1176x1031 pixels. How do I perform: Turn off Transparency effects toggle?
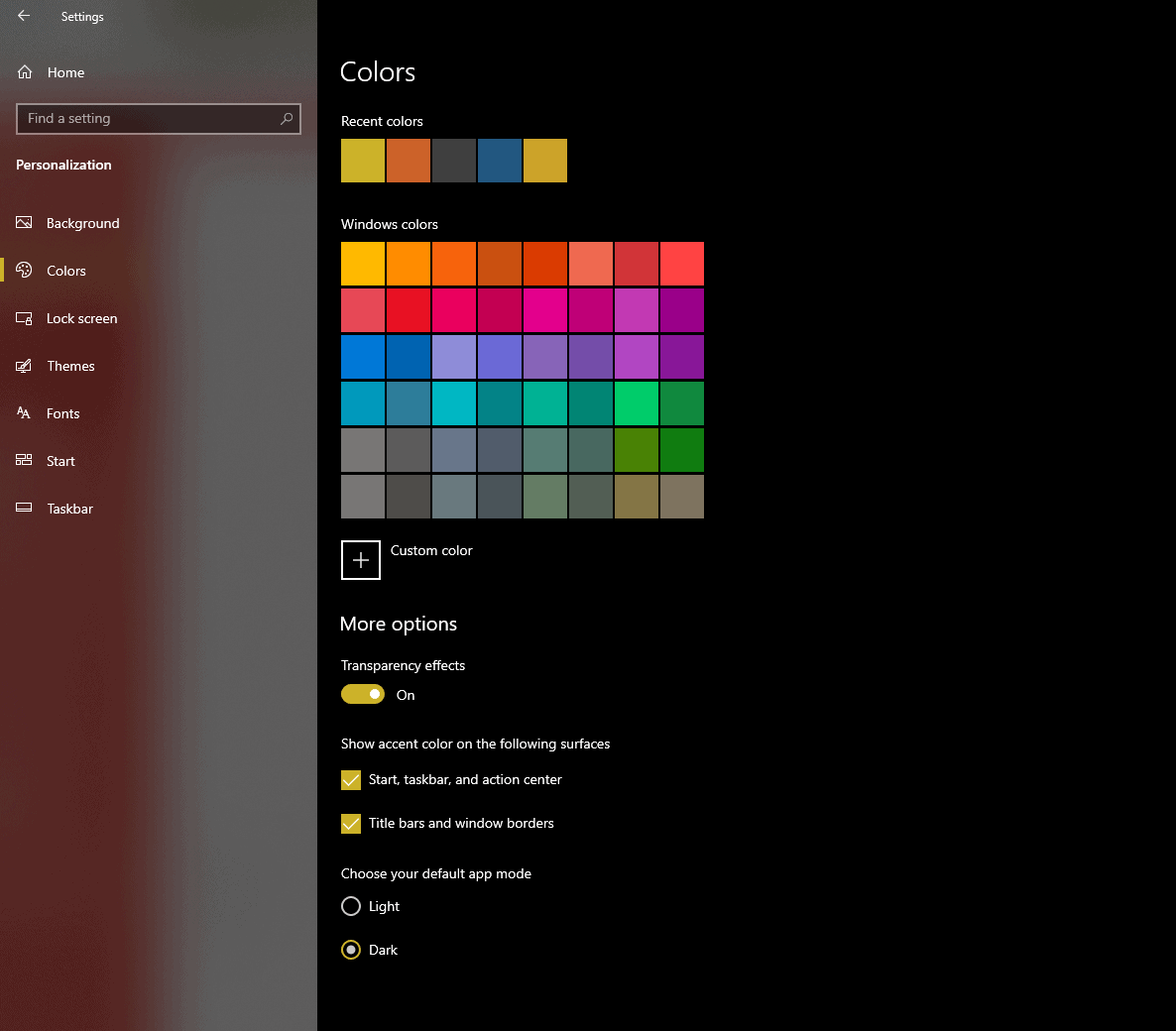pos(363,694)
